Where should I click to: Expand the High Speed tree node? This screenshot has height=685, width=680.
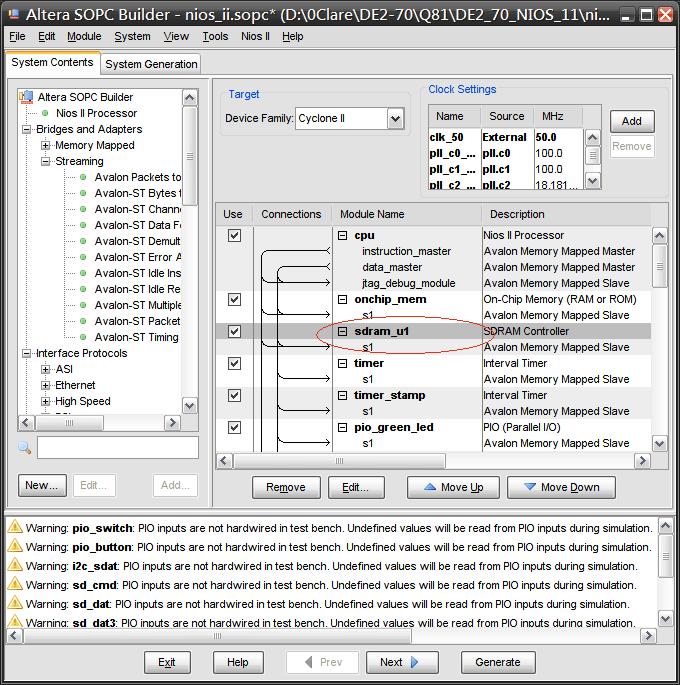pos(45,401)
